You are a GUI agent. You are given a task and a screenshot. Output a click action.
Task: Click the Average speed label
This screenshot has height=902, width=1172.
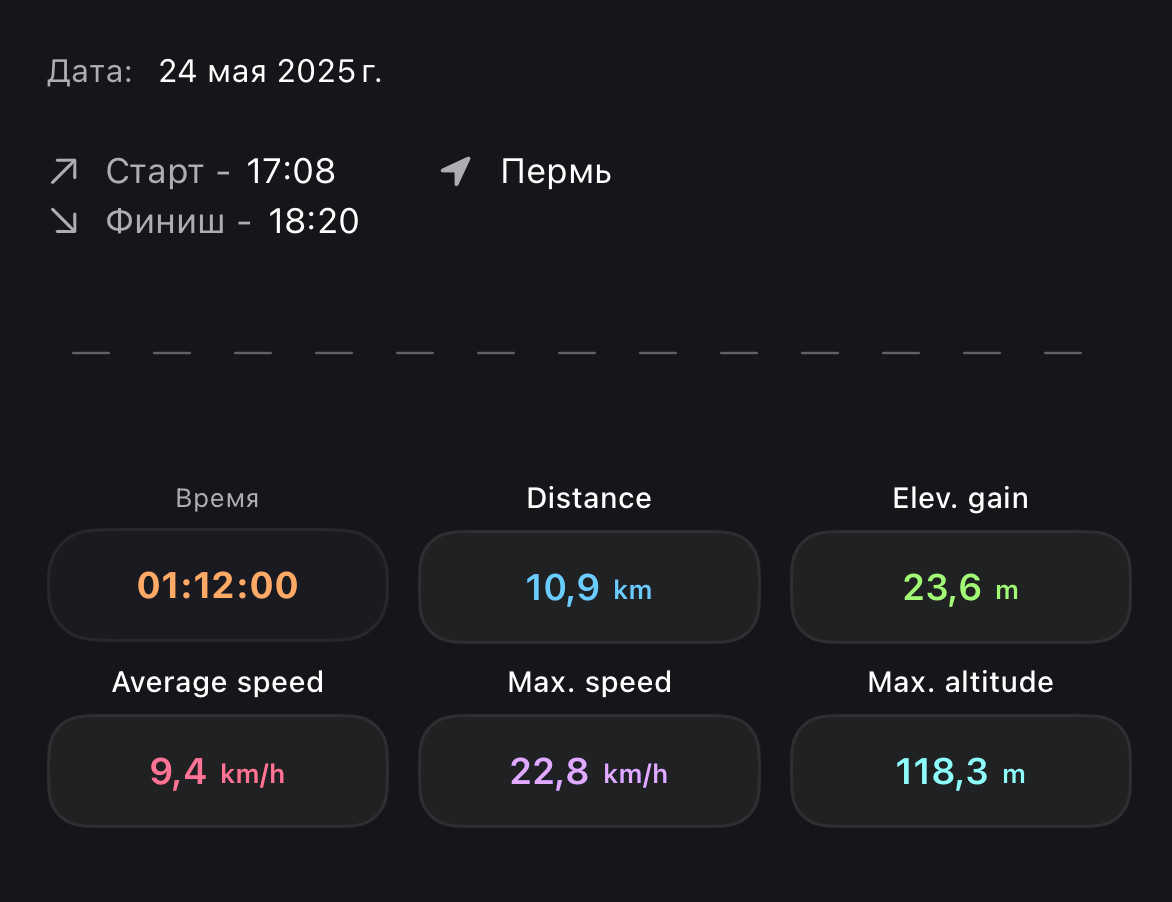218,682
